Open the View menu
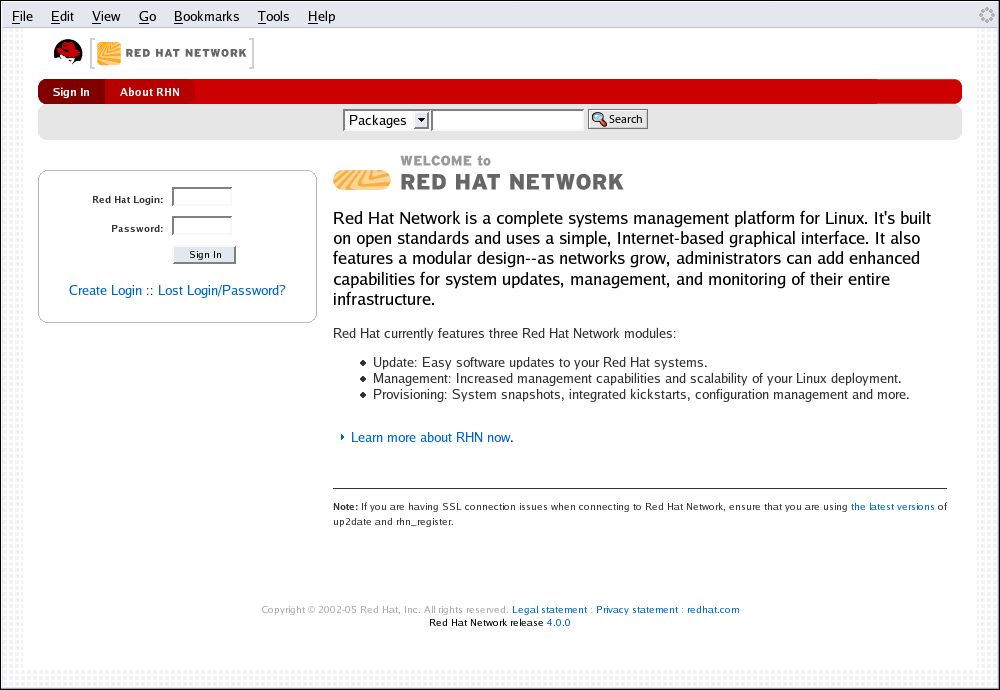1000x690 pixels. 106,16
